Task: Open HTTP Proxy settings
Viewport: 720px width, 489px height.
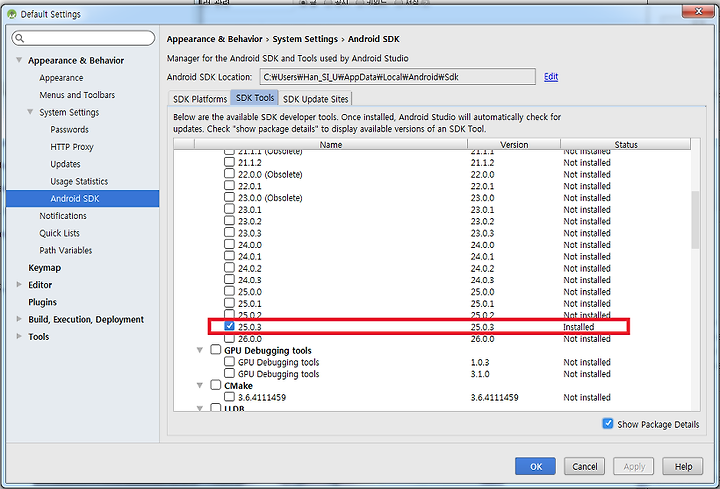Action: pyautogui.click(x=72, y=146)
